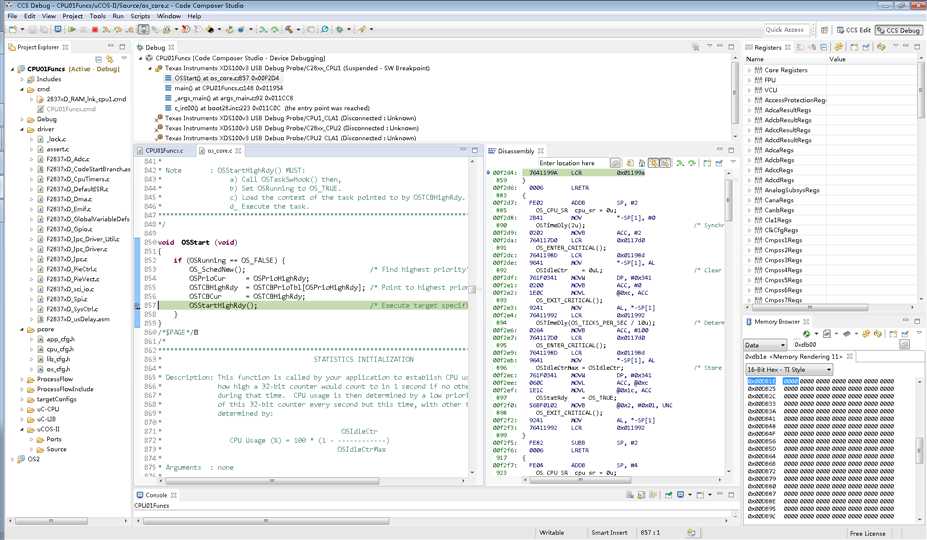Click the blue Refresh toolbar icon
Image resolution: width=927 pixels, height=540 pixels.
click(325, 29)
